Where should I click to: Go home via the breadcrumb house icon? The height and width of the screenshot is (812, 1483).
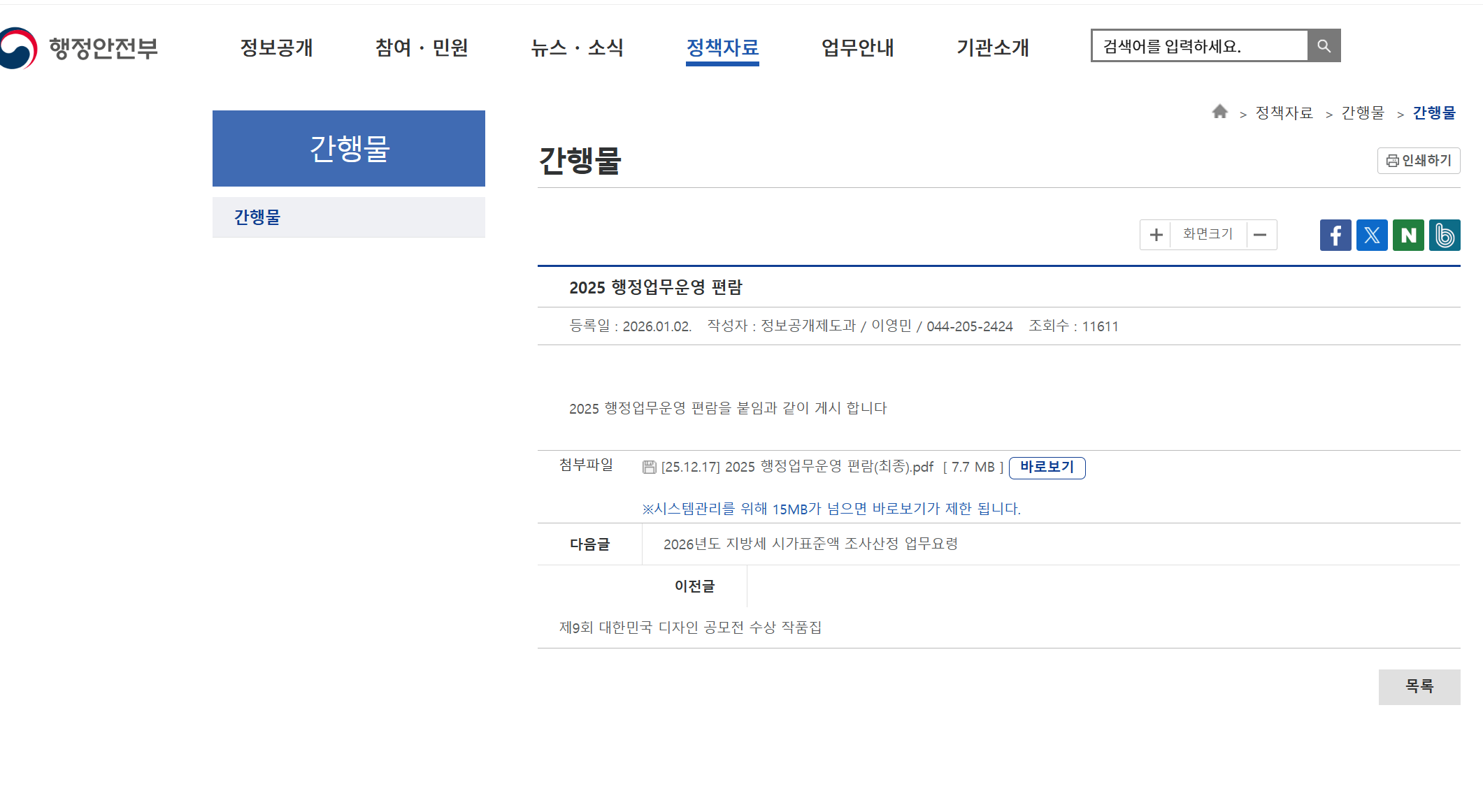click(1220, 112)
